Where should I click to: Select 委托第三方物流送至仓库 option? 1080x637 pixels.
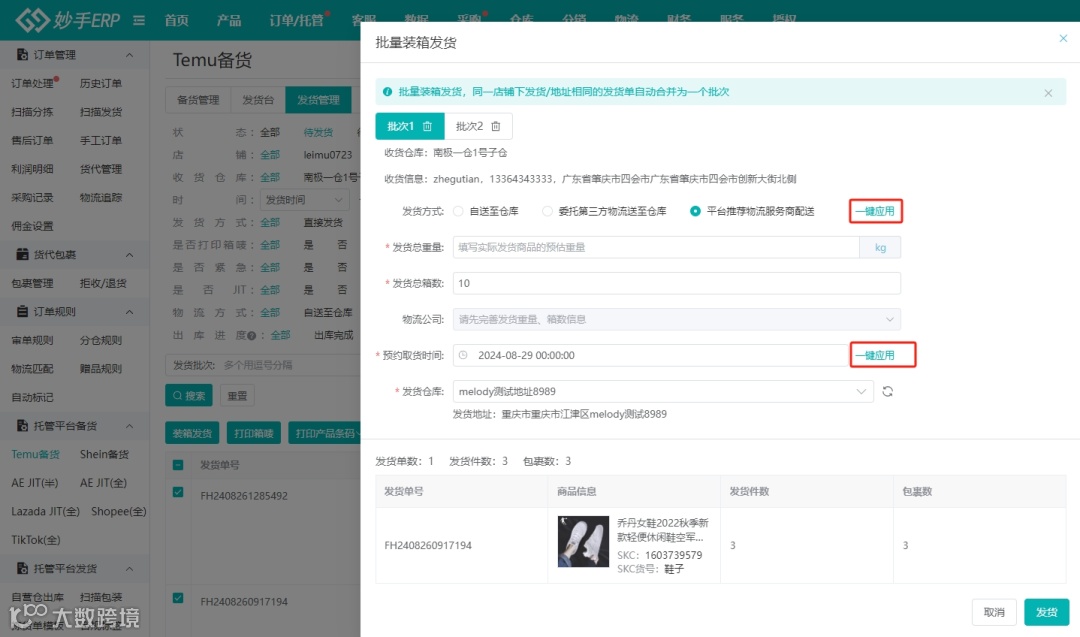coord(547,211)
